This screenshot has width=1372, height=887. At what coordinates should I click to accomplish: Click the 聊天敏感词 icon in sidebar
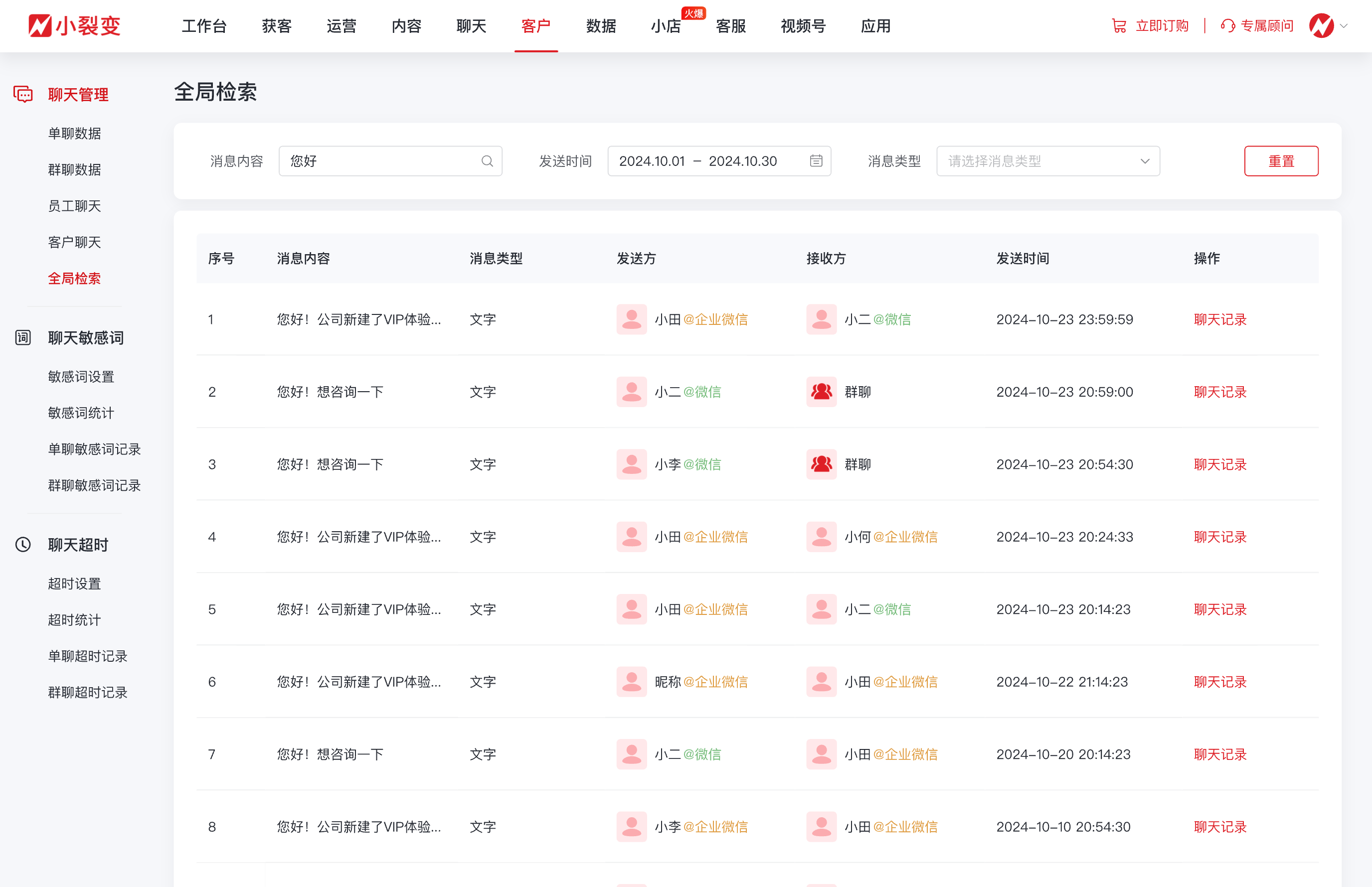click(23, 337)
